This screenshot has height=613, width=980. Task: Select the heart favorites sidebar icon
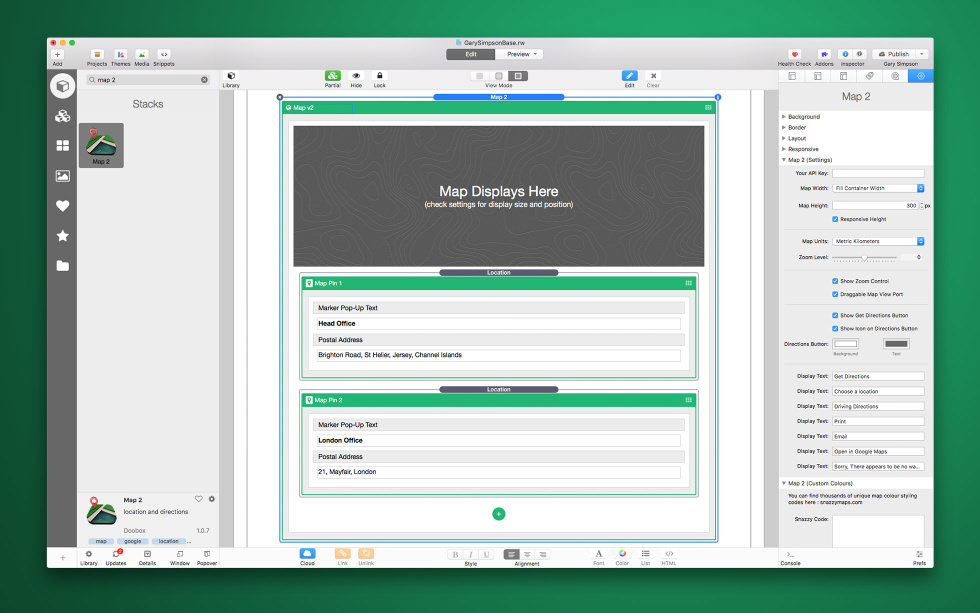tap(62, 206)
